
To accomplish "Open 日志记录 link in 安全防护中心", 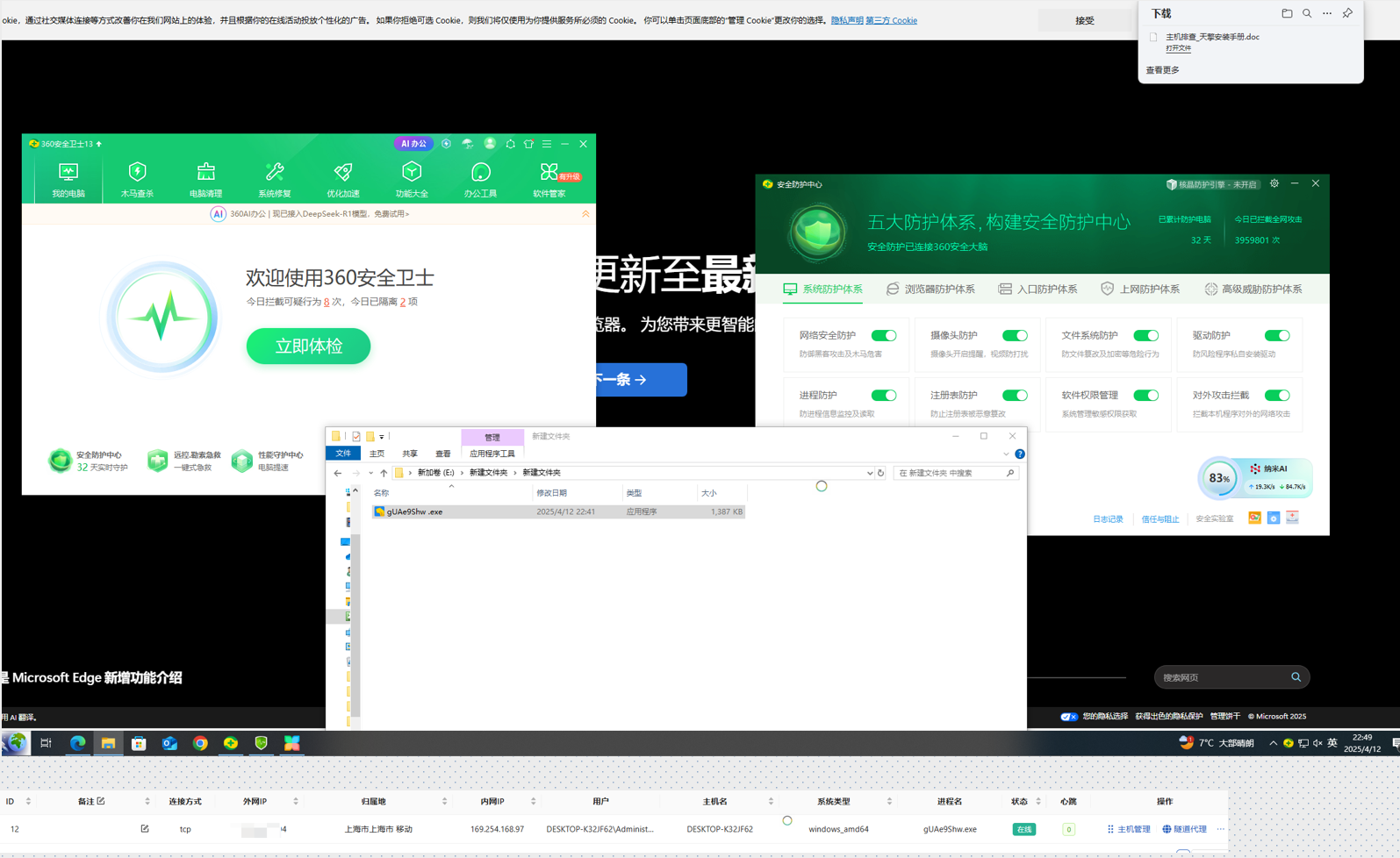I will click(x=1108, y=518).
